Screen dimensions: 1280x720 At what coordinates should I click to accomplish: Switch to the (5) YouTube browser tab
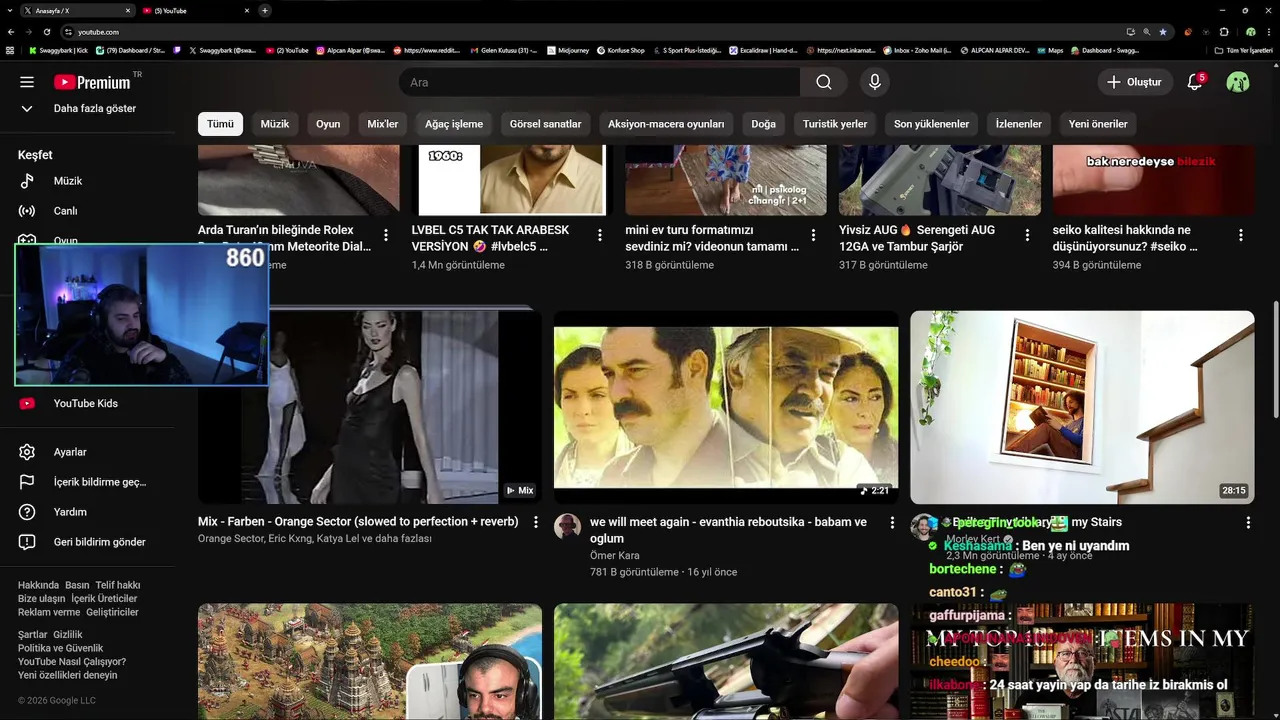pyautogui.click(x=196, y=10)
